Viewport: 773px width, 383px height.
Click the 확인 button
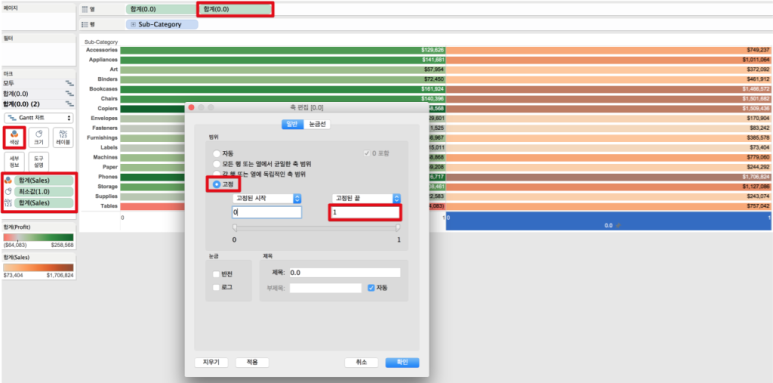tap(402, 362)
